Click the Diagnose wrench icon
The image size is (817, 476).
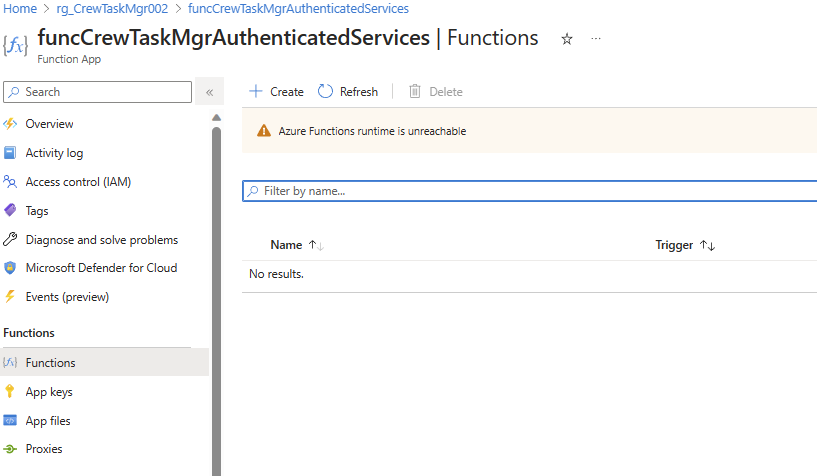pos(10,240)
